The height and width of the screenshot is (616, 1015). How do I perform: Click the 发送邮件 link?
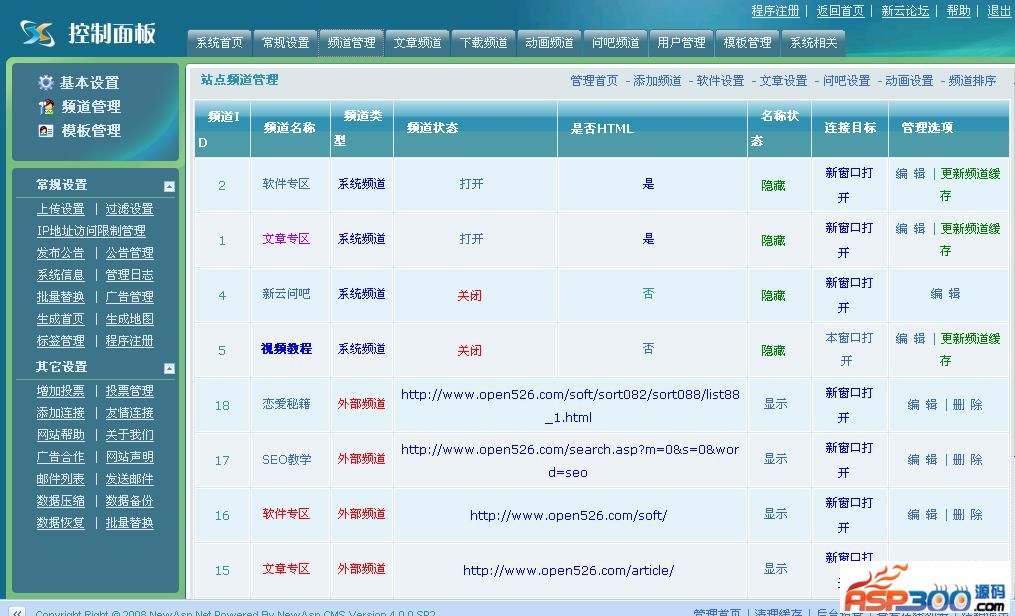point(129,479)
